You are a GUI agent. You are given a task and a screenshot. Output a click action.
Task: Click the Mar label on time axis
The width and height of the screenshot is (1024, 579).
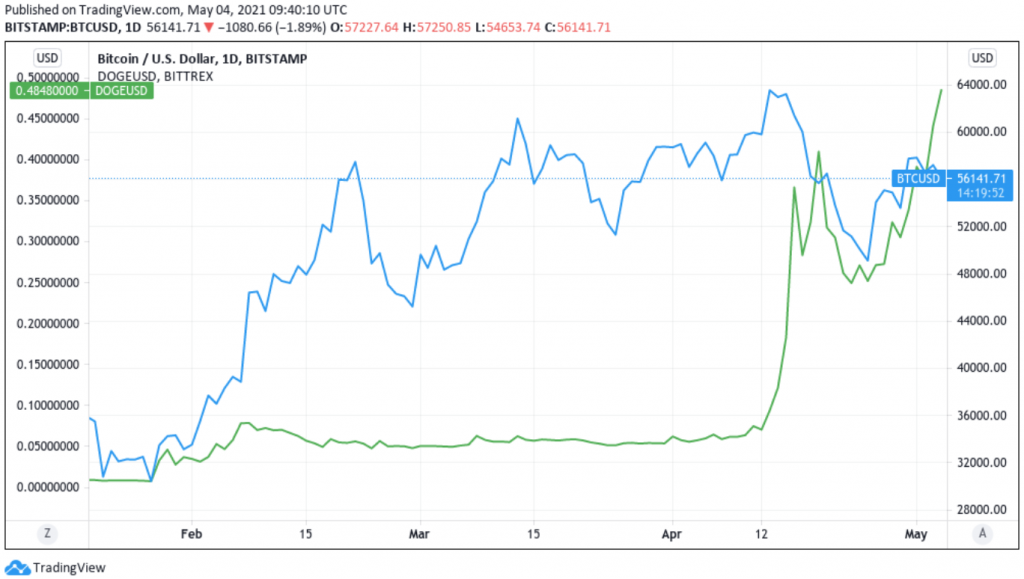pyautogui.click(x=420, y=533)
